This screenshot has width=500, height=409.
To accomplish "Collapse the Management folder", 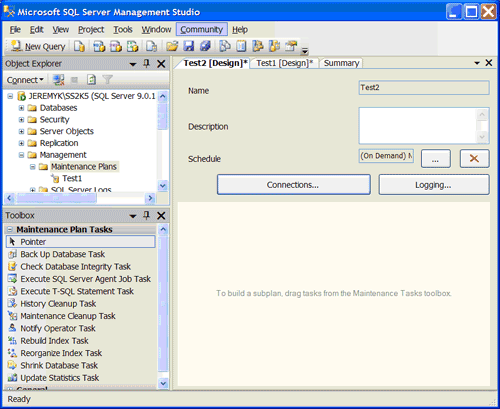I will (21, 155).
